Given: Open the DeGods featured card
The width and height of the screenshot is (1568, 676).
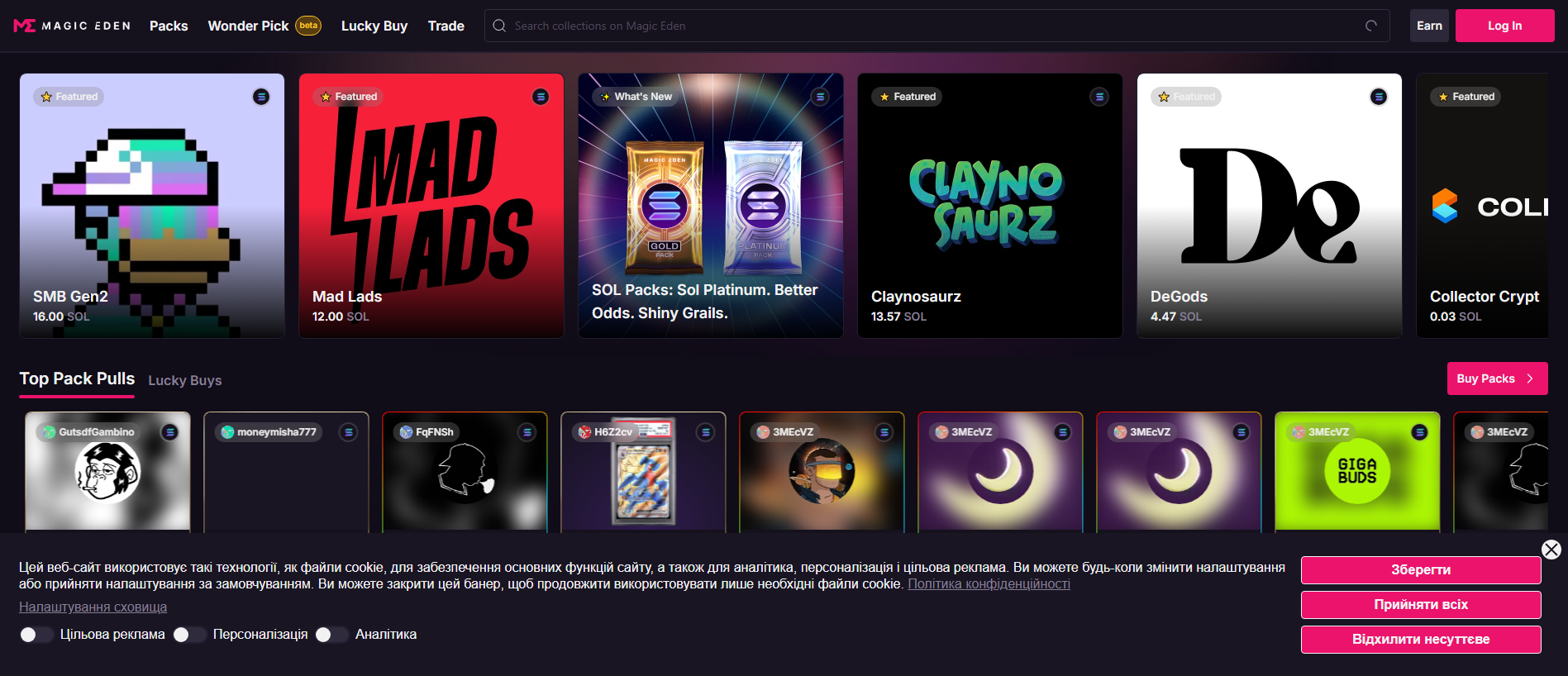Looking at the screenshot, I should [1270, 206].
